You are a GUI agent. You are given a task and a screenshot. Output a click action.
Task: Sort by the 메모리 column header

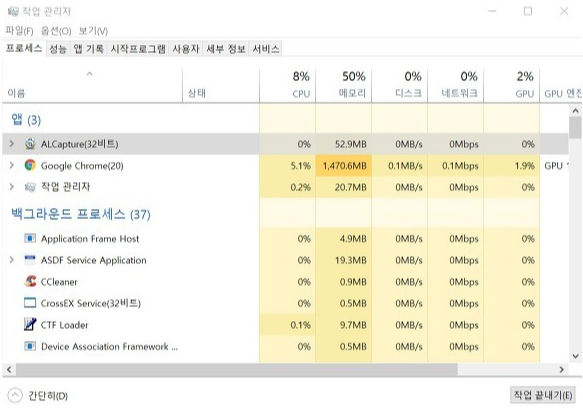(344, 86)
